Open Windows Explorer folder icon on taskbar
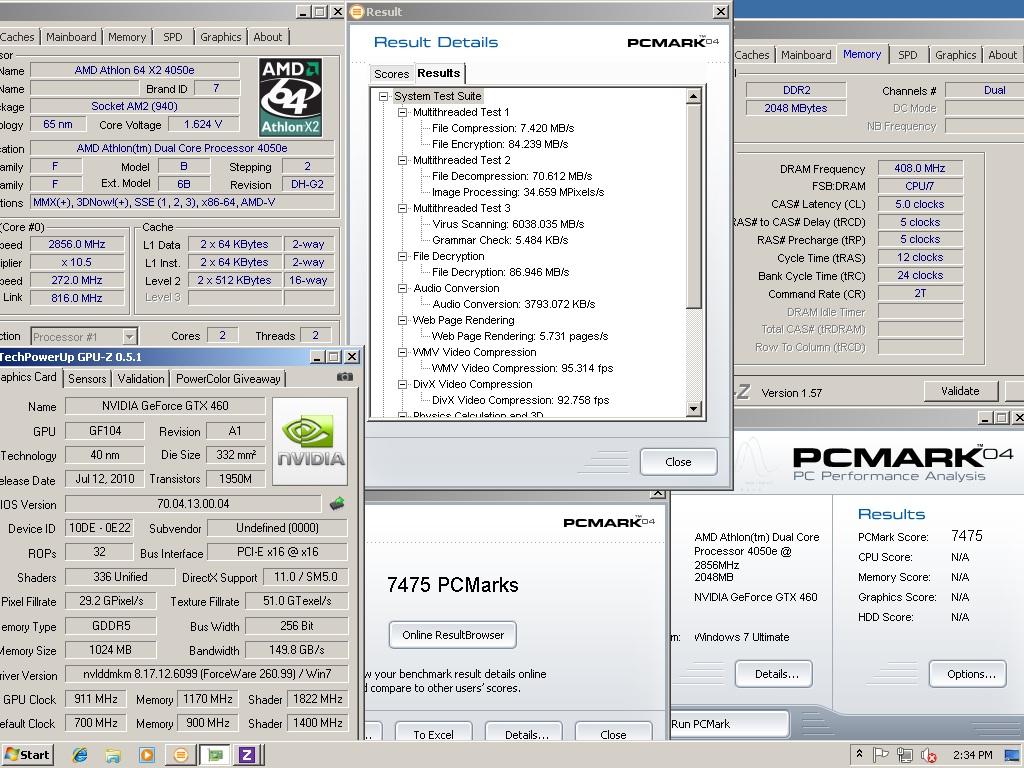The height and width of the screenshot is (768, 1024). 113,755
